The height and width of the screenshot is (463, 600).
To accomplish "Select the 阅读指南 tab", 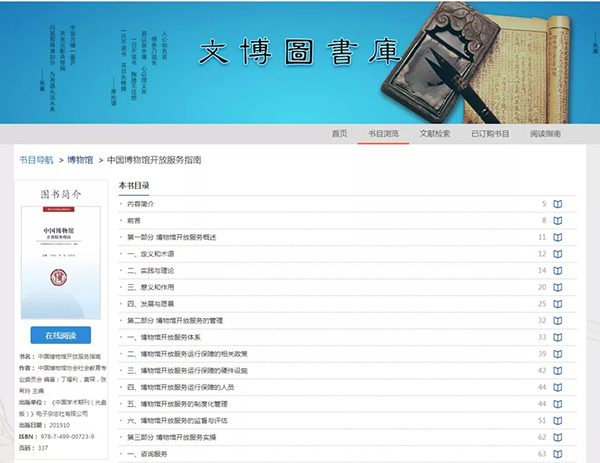I will coord(546,133).
